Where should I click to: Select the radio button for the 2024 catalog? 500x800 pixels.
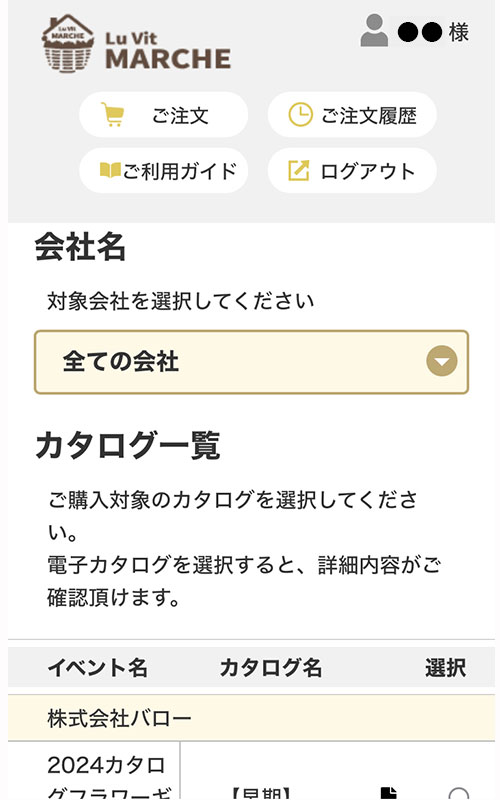pyautogui.click(x=459, y=794)
